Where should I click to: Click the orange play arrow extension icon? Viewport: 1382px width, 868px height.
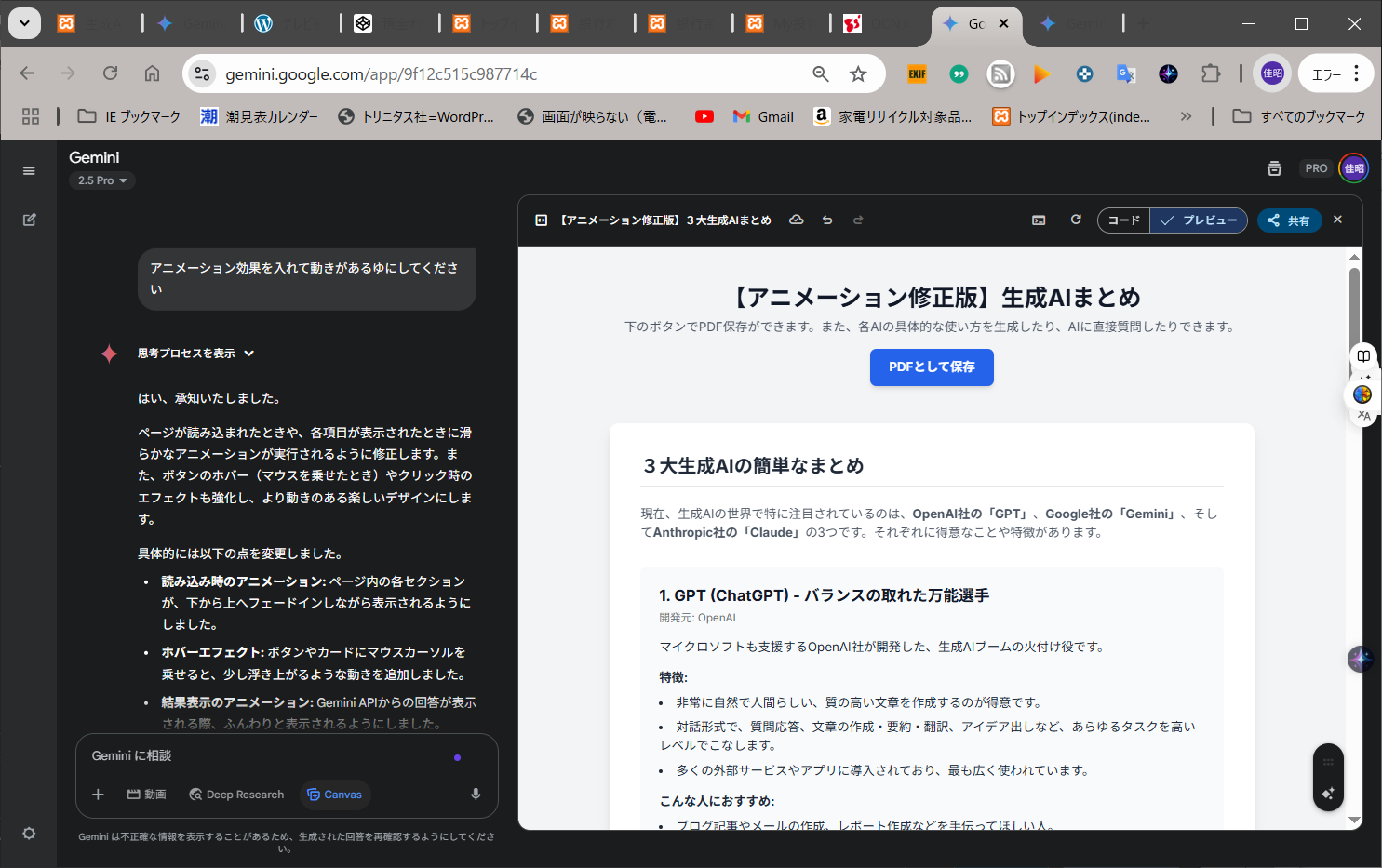[1042, 73]
